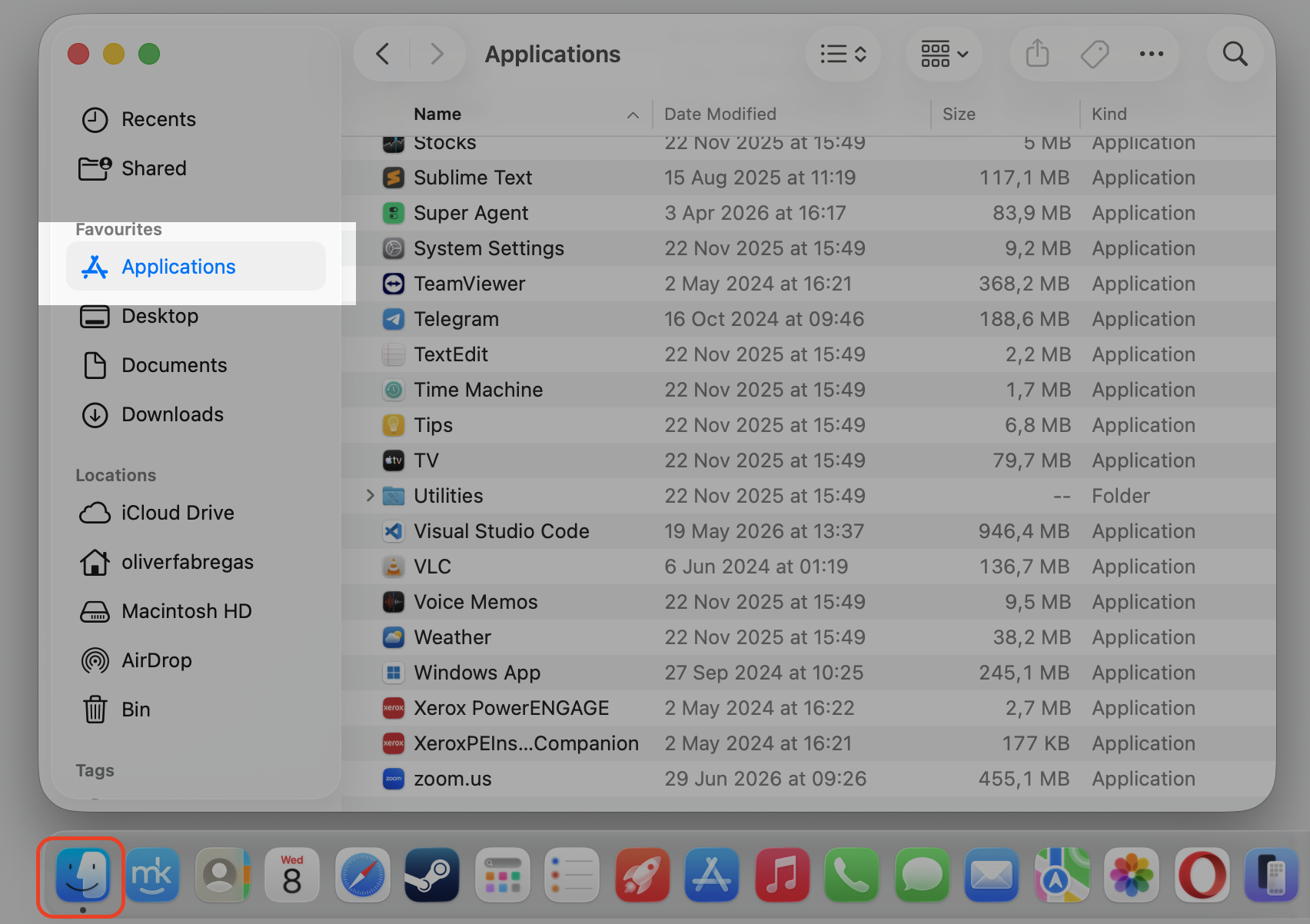This screenshot has height=924, width=1310.
Task: Click the 946,4 MB size for Visual Studio Code
Action: coord(1024,531)
